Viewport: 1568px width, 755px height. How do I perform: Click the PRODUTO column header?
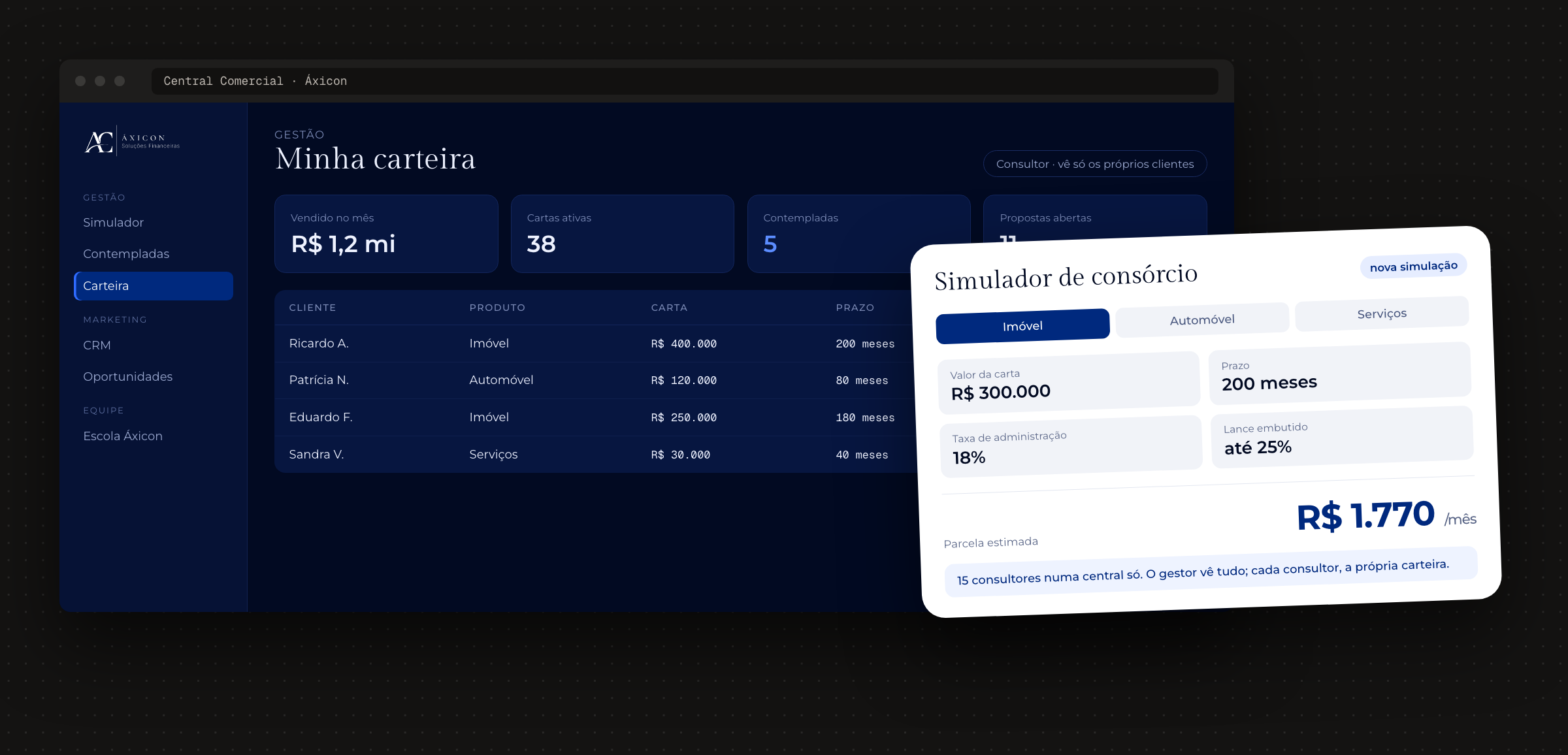point(497,308)
